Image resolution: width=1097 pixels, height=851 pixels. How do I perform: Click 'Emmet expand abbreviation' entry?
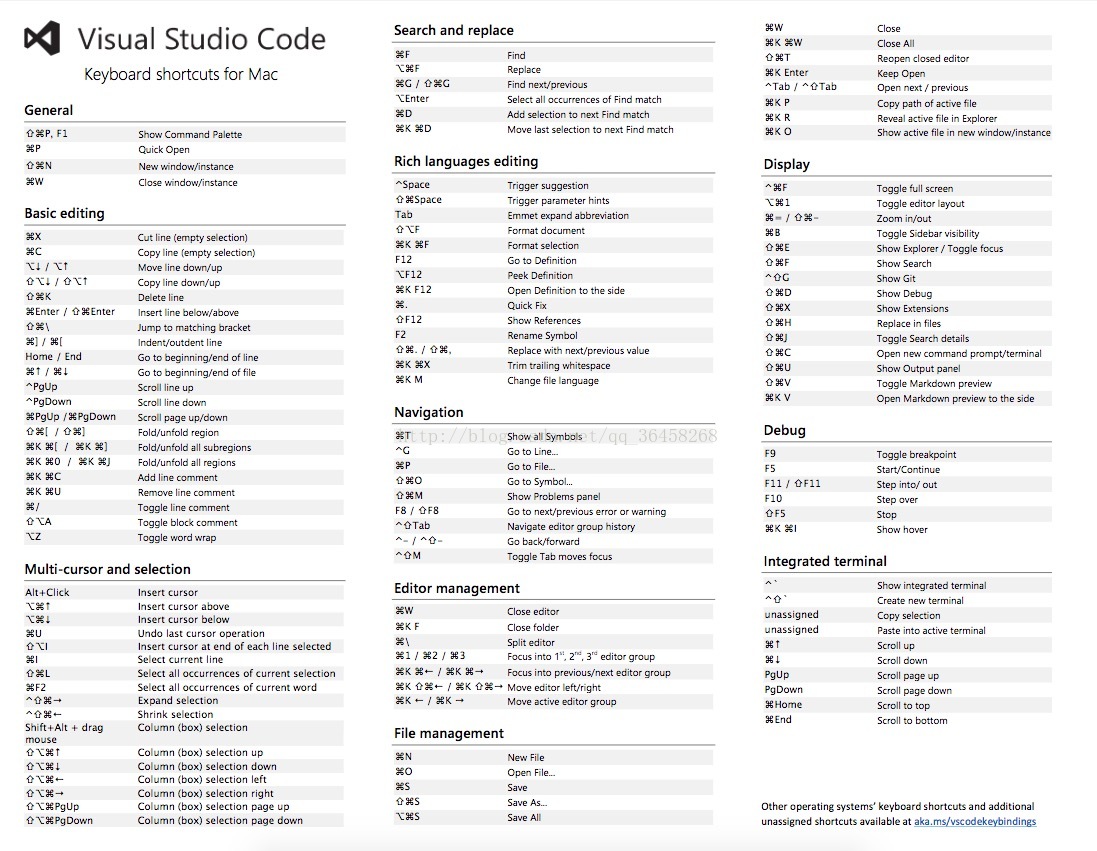(x=568, y=216)
